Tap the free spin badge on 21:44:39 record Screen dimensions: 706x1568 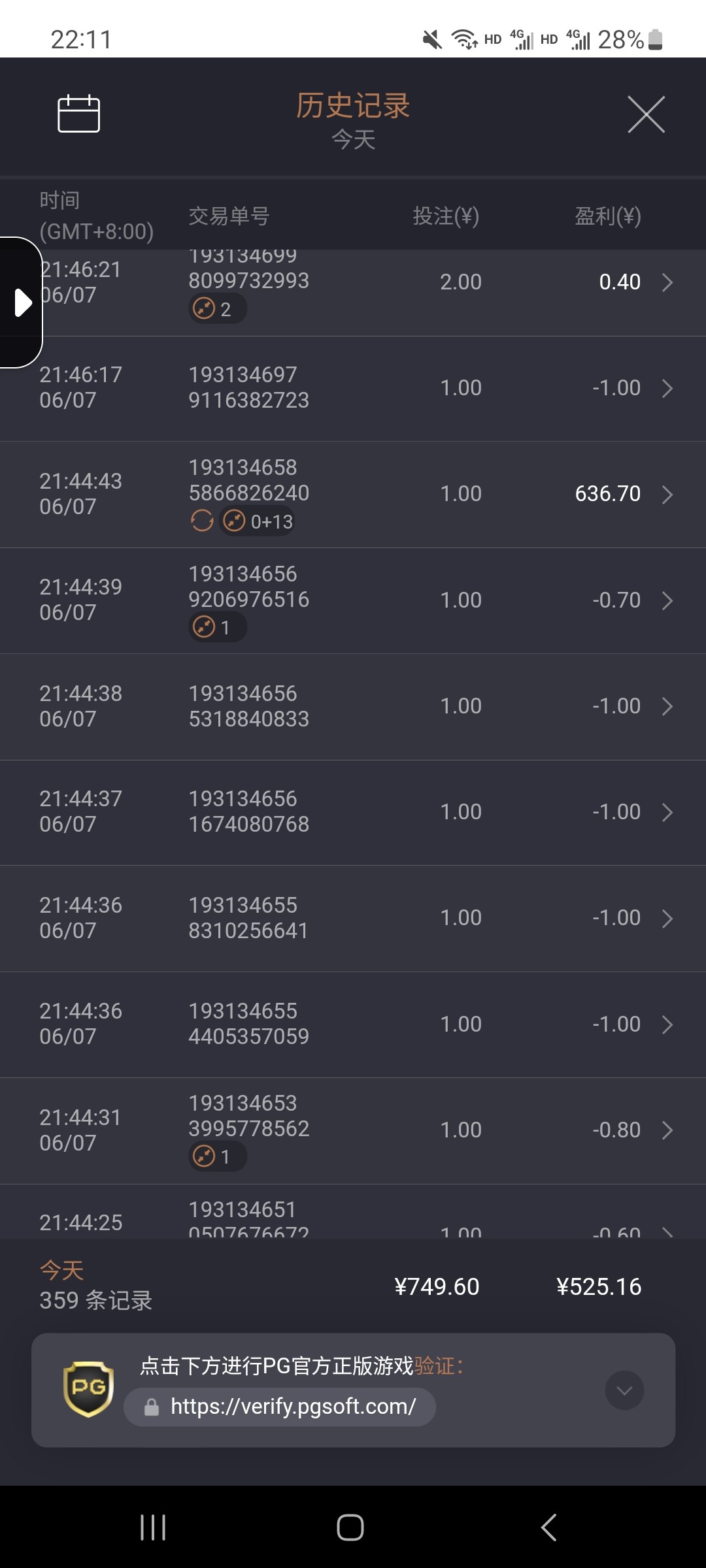click(x=217, y=627)
